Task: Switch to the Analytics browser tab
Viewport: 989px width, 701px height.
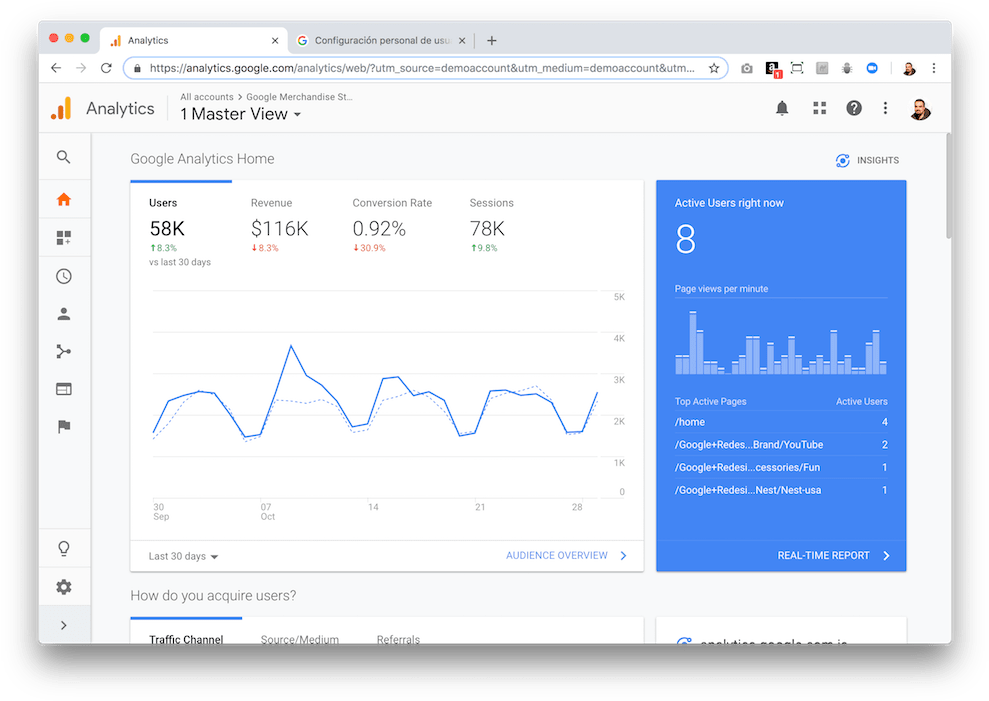Action: tap(194, 40)
